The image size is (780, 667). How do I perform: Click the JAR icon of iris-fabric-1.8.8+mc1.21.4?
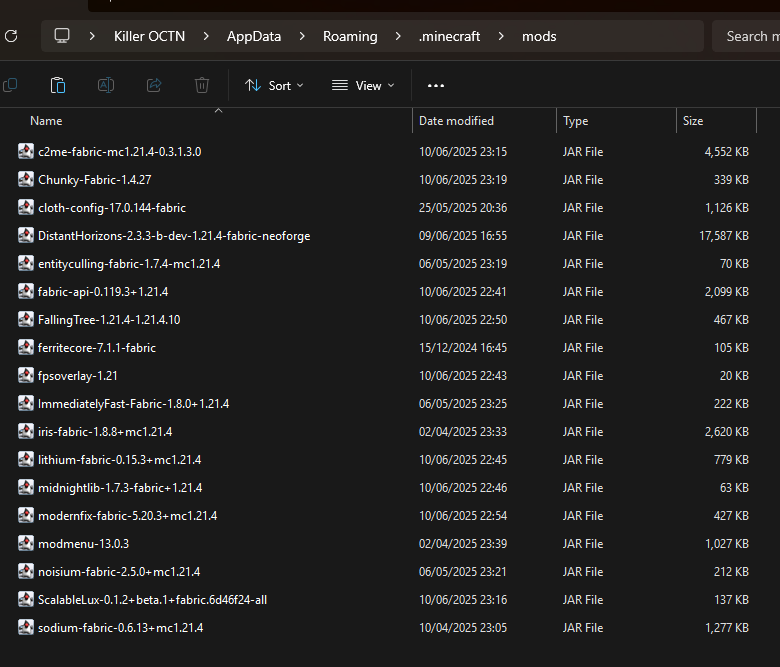pos(26,431)
